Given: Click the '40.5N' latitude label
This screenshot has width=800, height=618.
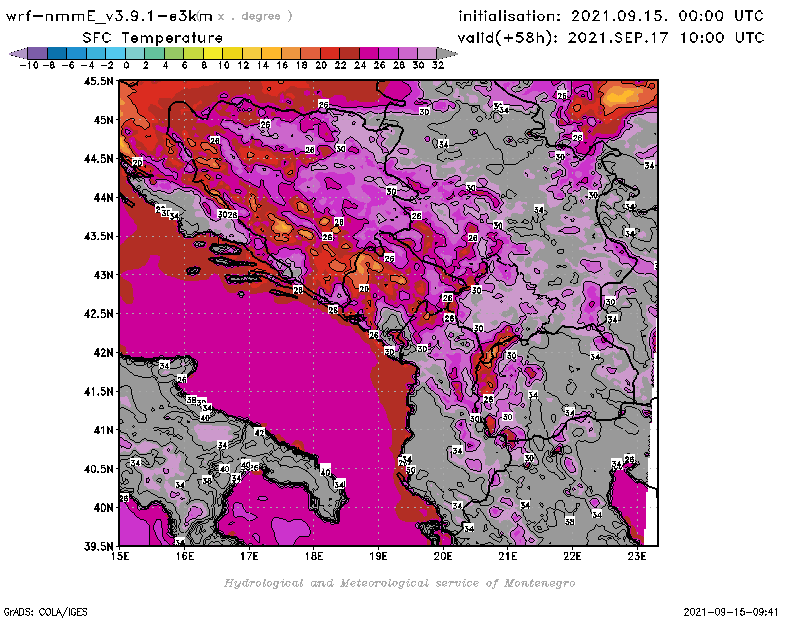Looking at the screenshot, I should tap(98, 469).
